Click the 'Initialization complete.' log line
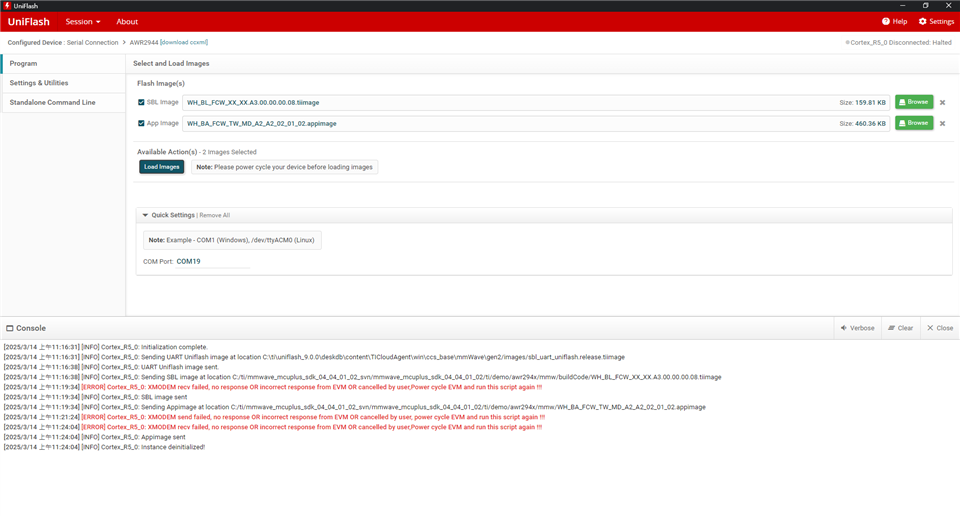960x516 pixels. pos(106,347)
